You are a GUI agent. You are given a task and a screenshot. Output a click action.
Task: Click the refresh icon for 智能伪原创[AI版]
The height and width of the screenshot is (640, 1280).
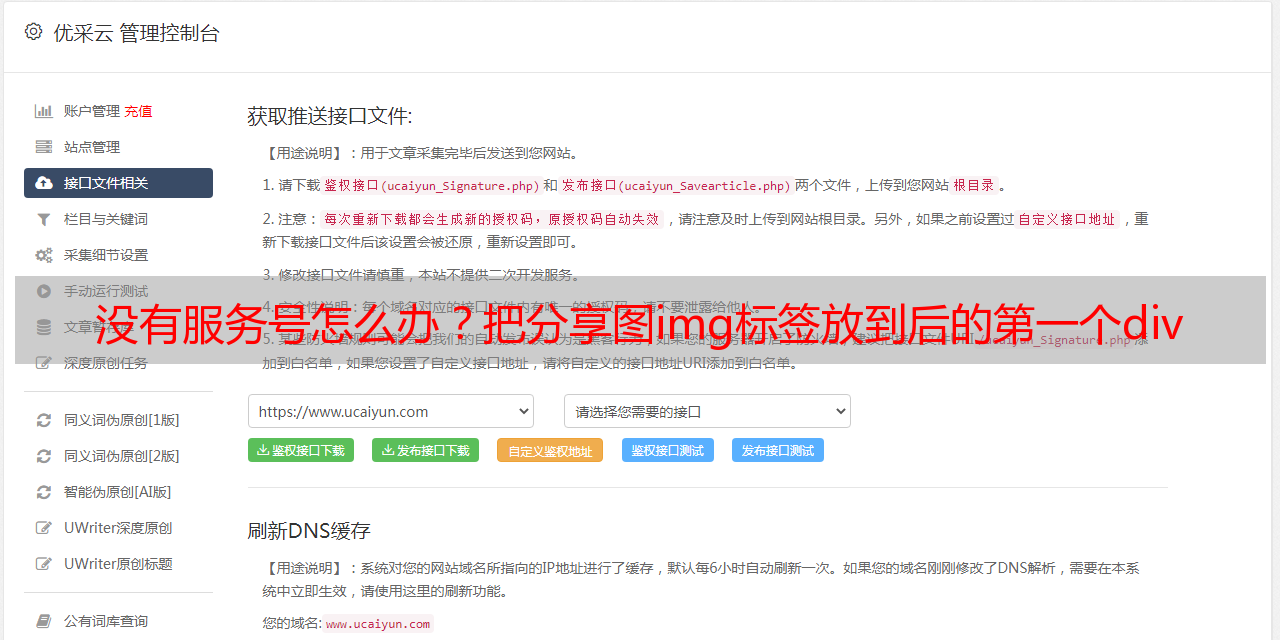(43, 492)
